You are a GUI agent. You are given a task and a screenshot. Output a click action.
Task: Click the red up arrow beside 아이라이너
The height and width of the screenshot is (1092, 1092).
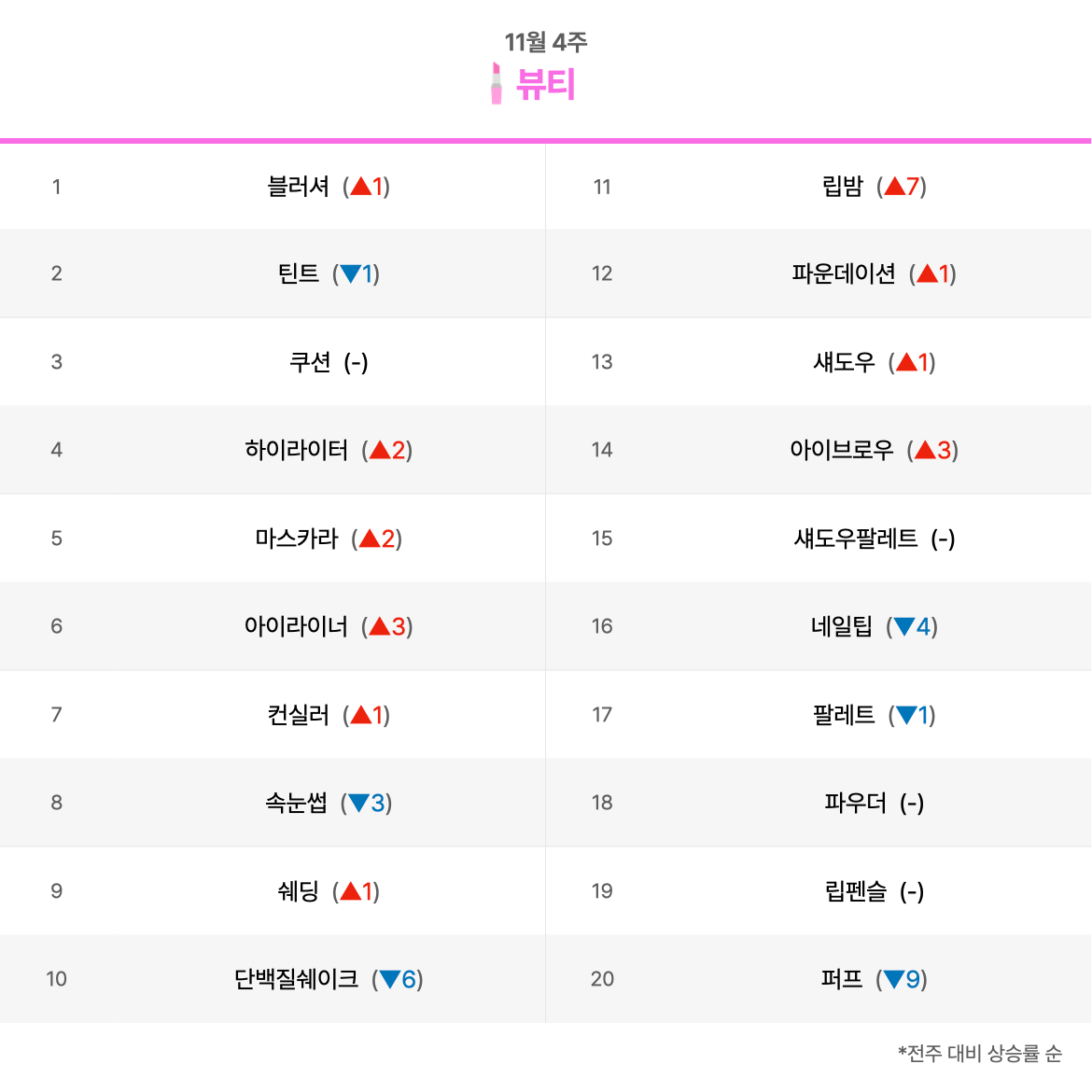click(x=380, y=626)
